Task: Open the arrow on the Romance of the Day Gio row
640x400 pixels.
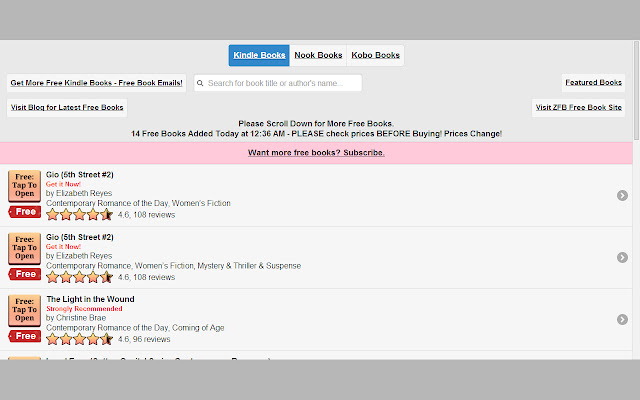Action: pyautogui.click(x=622, y=196)
